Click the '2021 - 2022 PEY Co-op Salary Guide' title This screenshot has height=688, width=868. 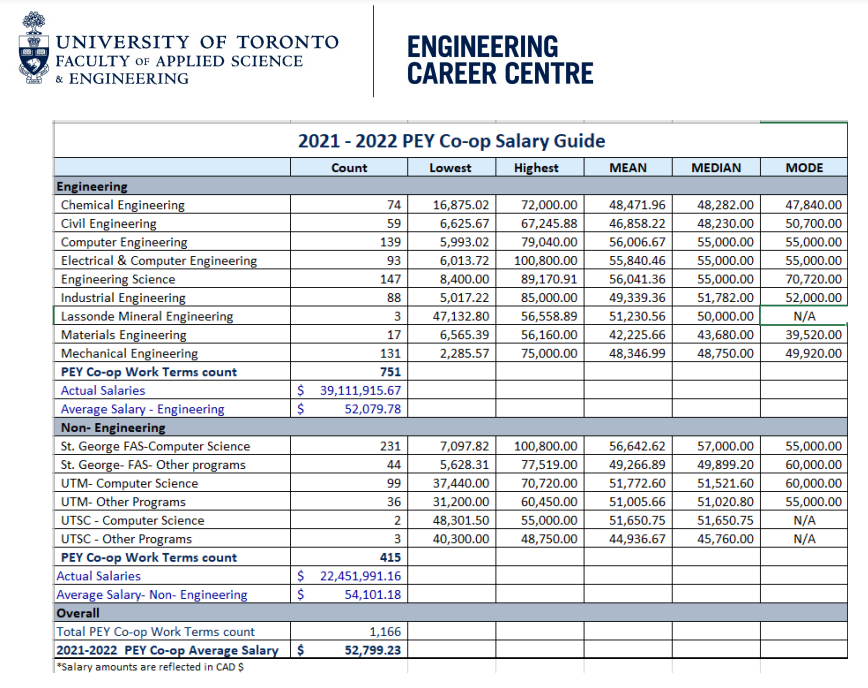click(x=451, y=141)
